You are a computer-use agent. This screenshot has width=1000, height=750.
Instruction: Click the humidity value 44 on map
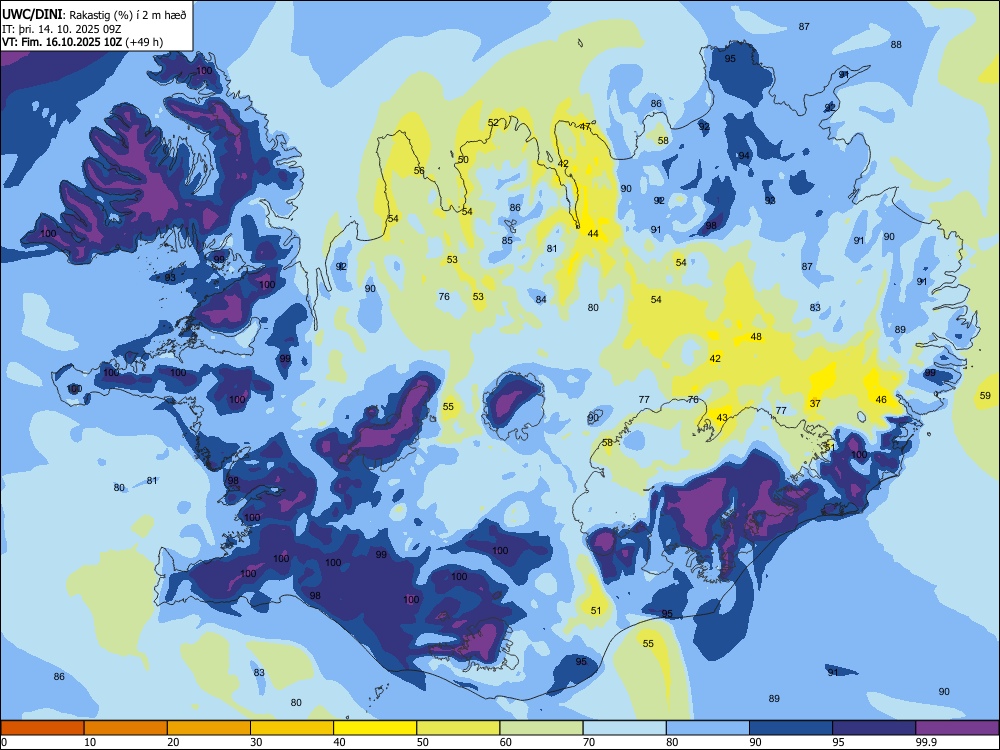click(x=593, y=234)
